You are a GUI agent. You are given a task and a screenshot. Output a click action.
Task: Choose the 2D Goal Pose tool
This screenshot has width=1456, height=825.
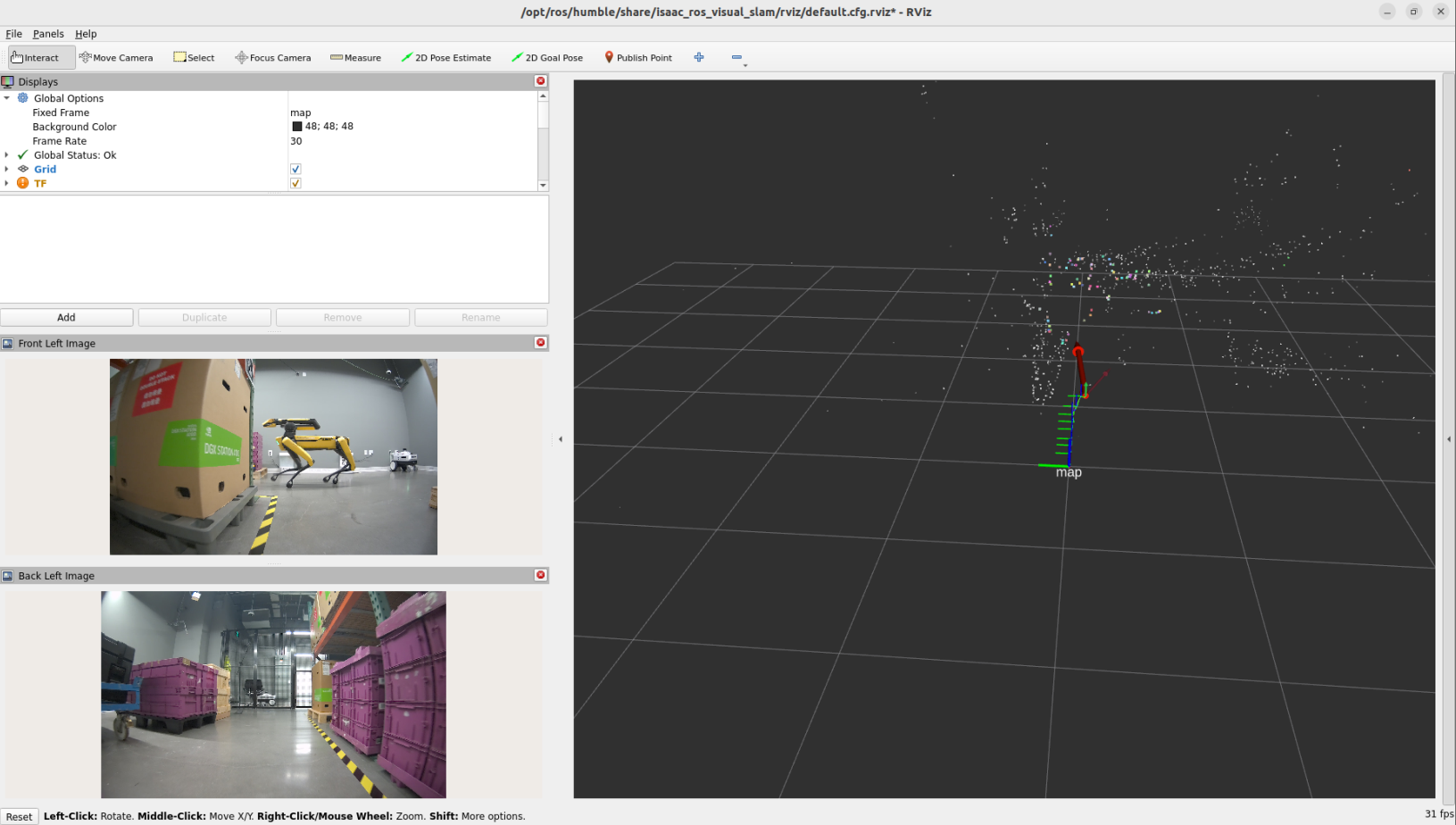[x=547, y=57]
